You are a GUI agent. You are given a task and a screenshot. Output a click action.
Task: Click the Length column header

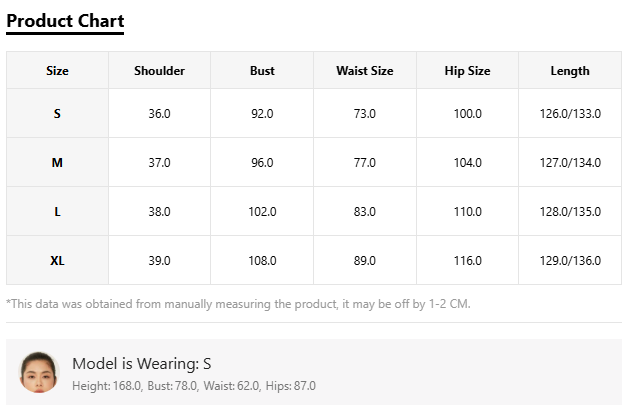tap(570, 71)
